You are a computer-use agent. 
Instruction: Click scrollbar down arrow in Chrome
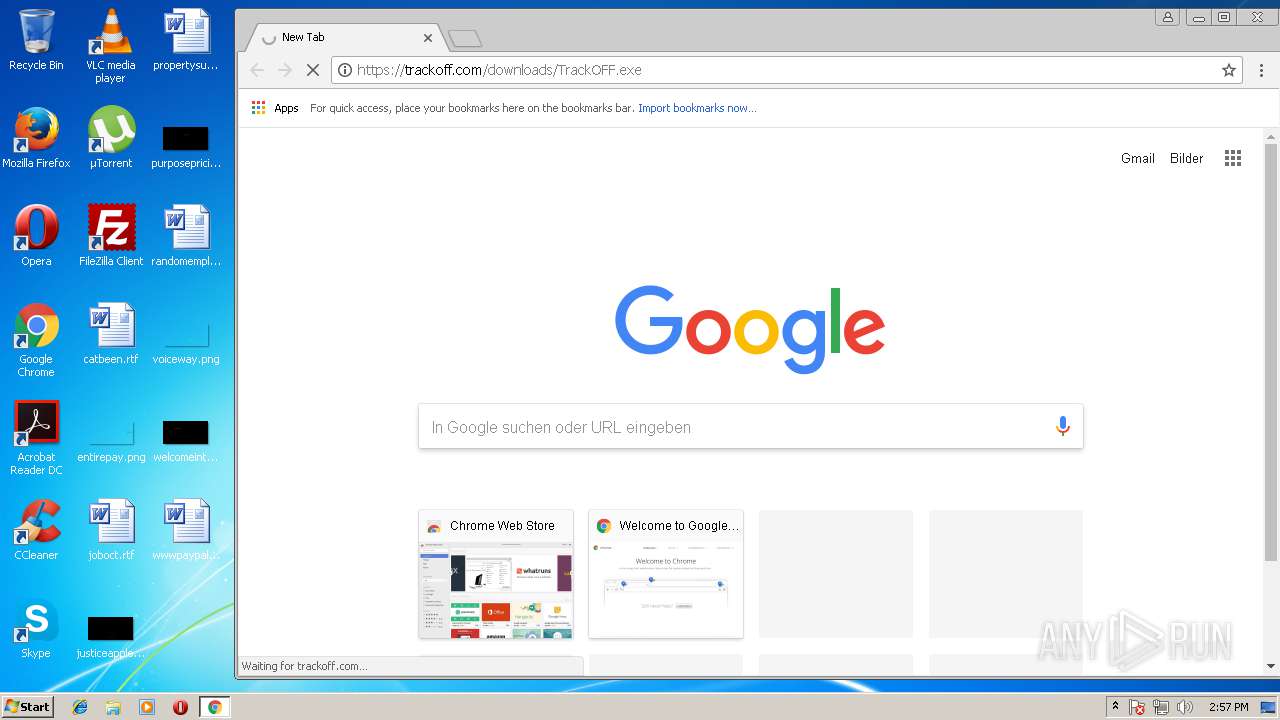(x=1271, y=666)
